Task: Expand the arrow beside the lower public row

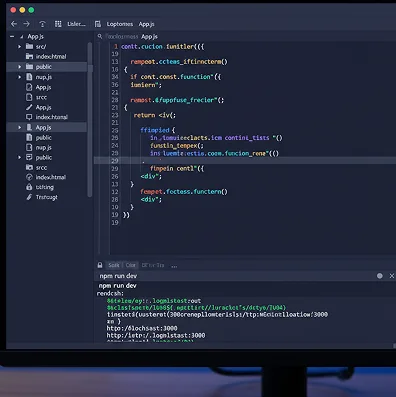Action: click(x=20, y=157)
